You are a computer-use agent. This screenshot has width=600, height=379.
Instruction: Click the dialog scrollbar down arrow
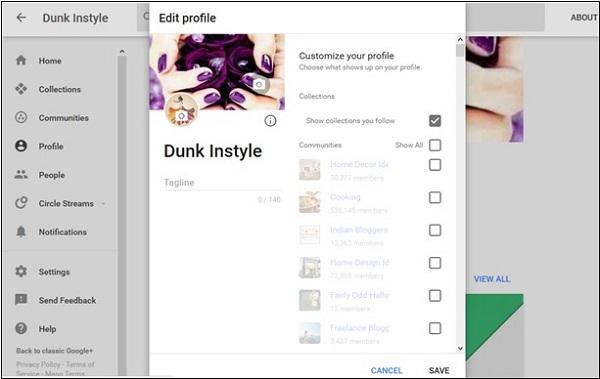(460, 348)
